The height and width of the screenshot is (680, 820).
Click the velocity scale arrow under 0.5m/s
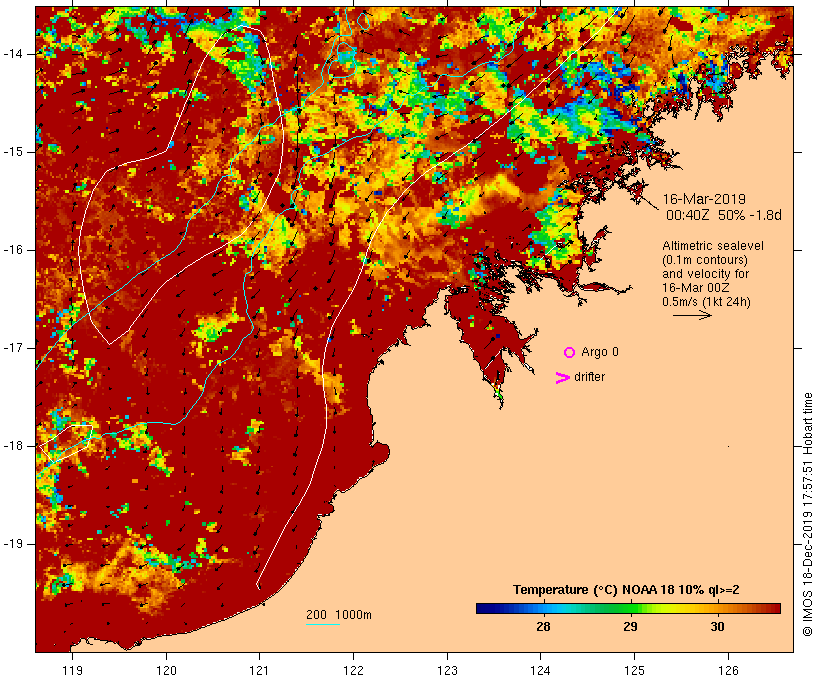(692, 315)
